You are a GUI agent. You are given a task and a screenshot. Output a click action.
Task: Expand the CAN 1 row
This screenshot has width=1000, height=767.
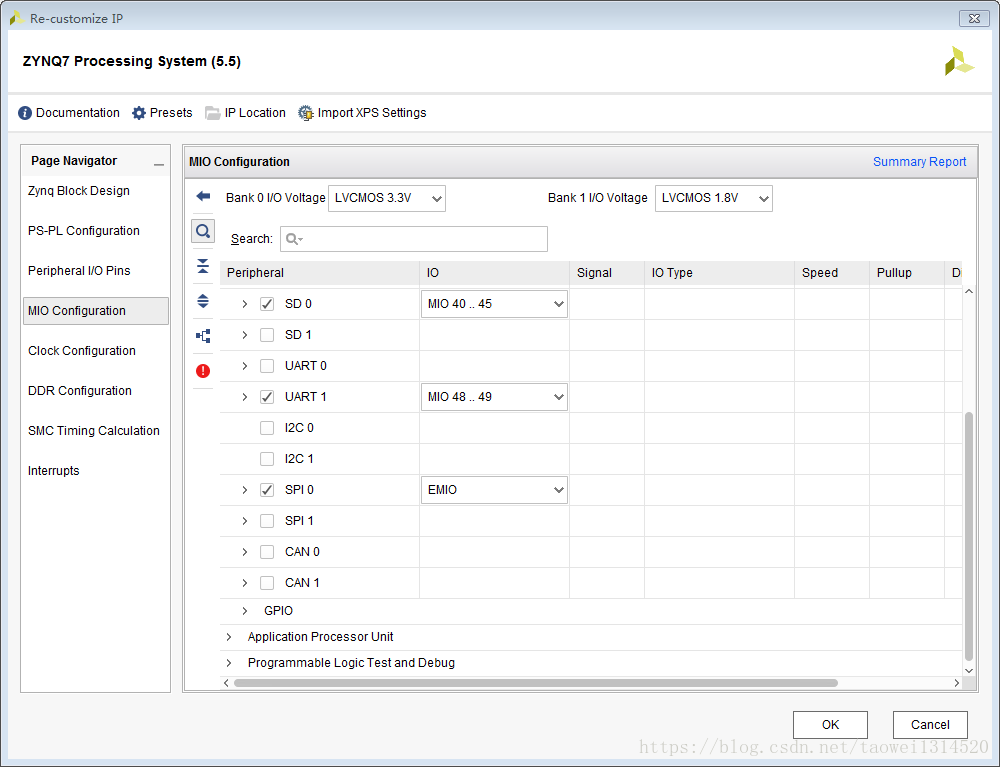click(244, 583)
